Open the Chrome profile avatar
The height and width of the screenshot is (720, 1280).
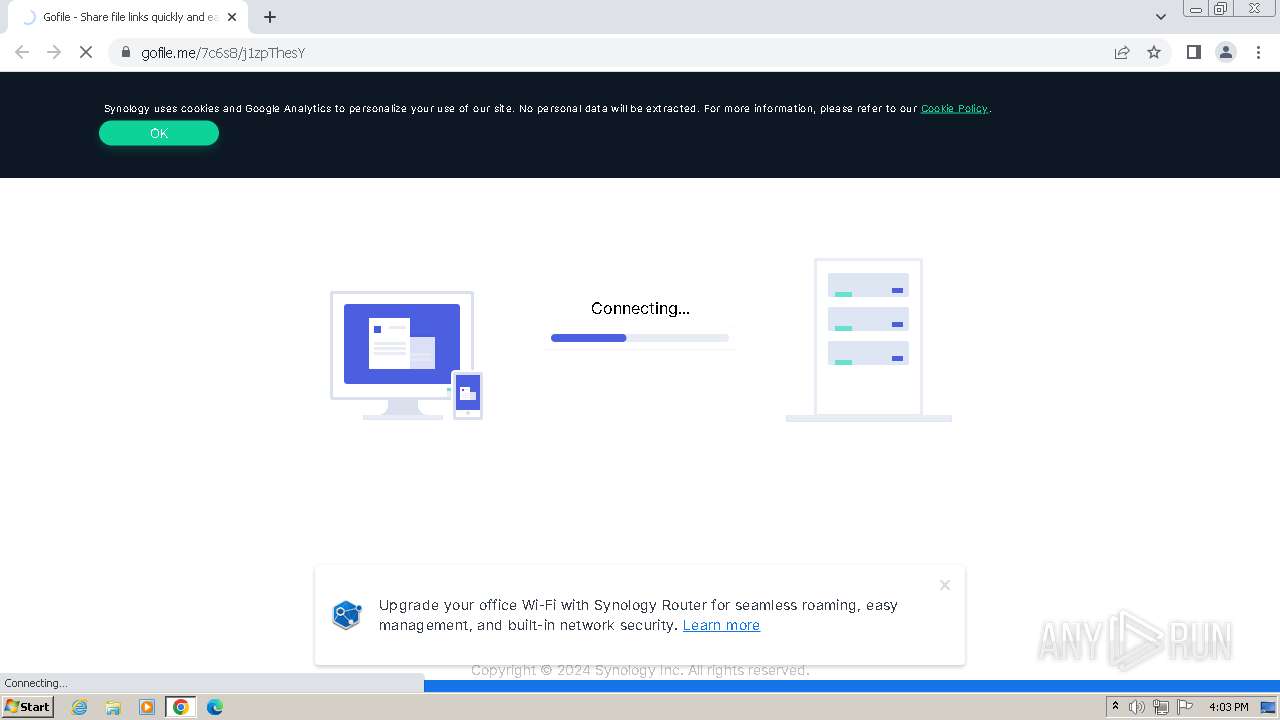1226,52
